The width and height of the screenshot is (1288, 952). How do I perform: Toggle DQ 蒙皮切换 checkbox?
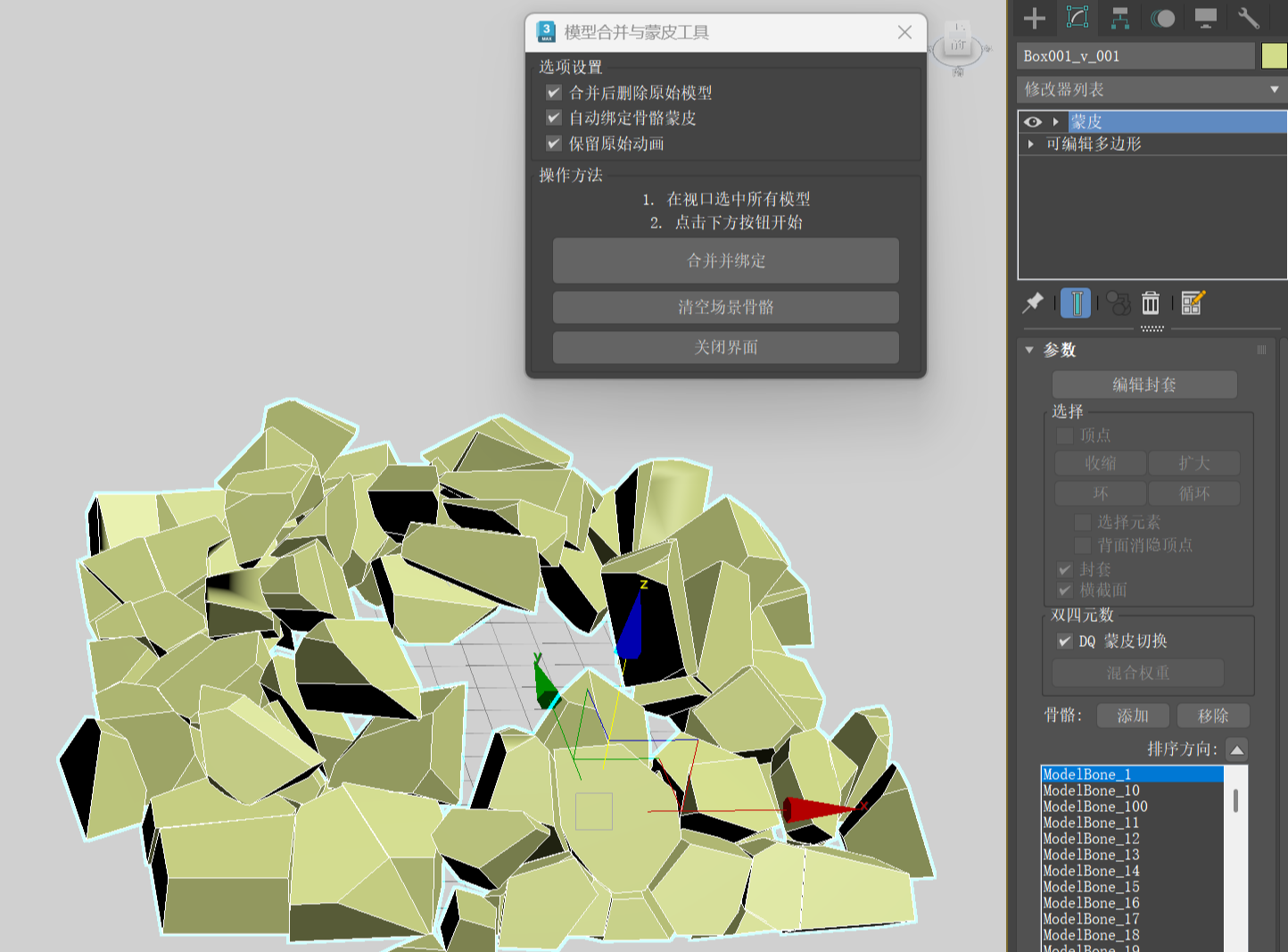coord(1065,642)
